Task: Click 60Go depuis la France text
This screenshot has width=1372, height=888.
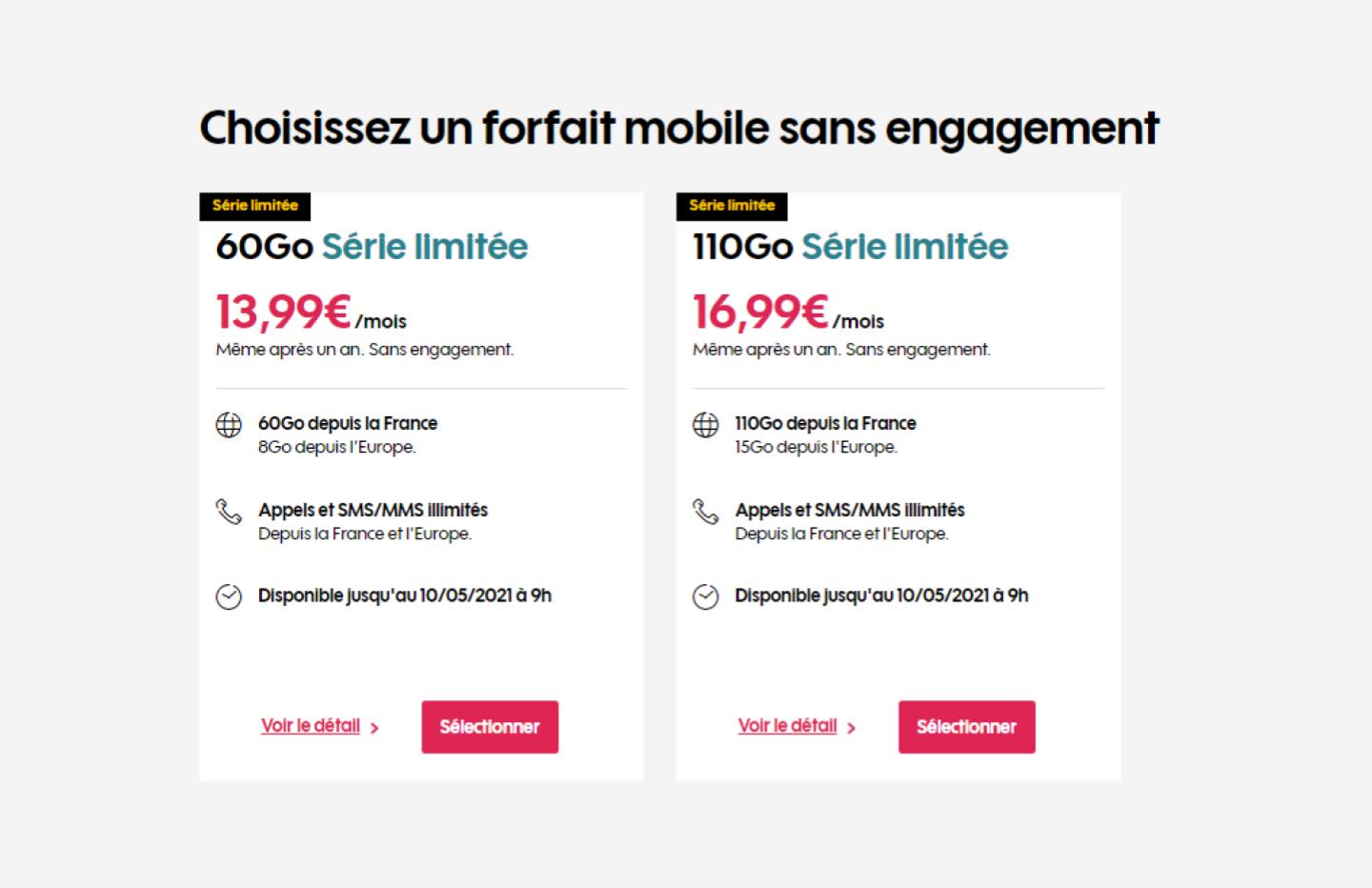Action: (348, 423)
